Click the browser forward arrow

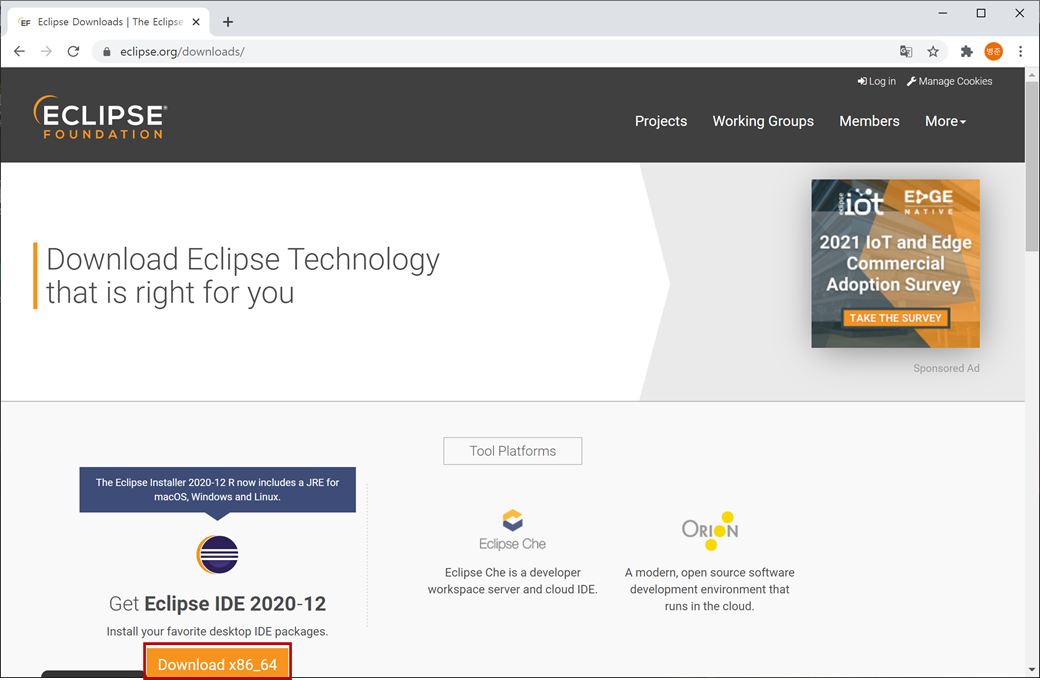[x=46, y=51]
